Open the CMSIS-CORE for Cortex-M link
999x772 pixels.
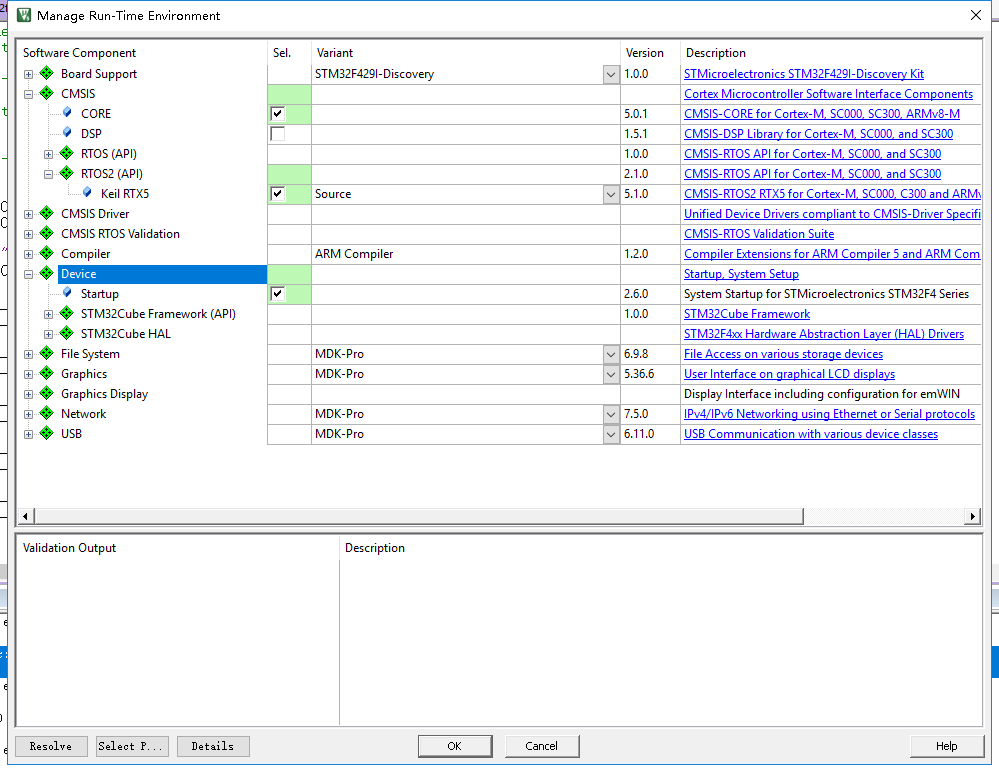[821, 114]
